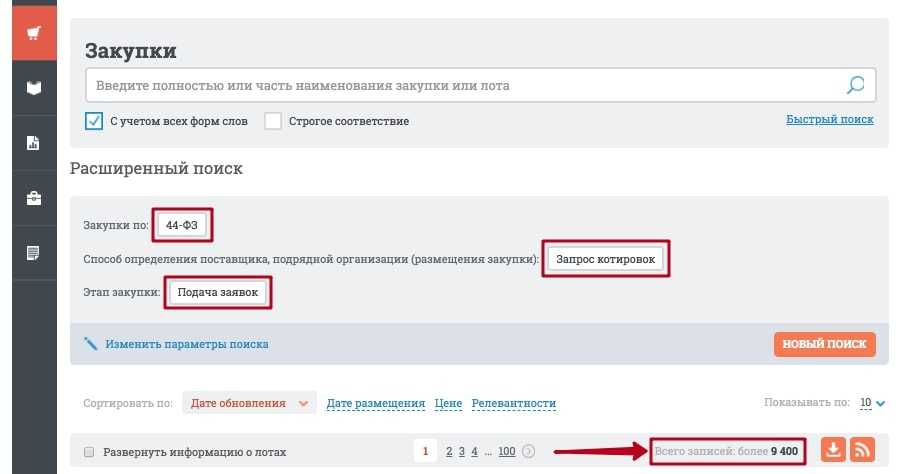
Task: Open 'Дата обновления' sort dropdown
Action: point(249,403)
